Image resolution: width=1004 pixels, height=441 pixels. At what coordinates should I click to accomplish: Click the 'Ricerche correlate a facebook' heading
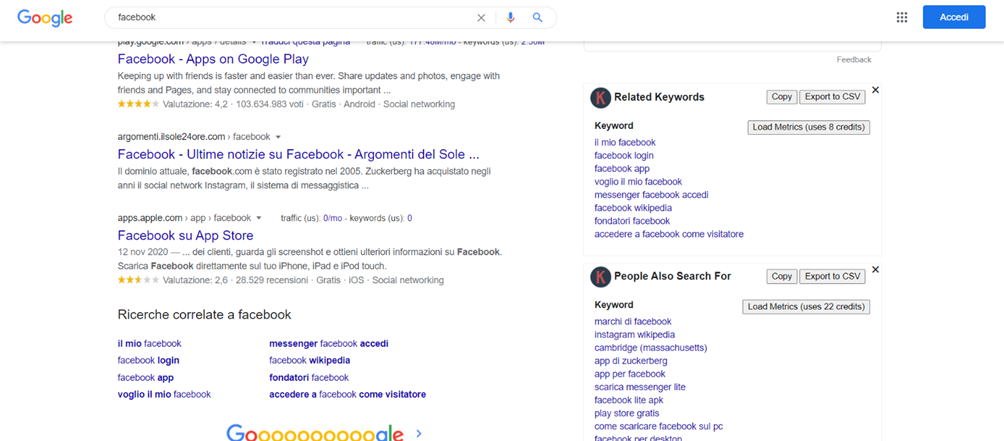point(204,314)
